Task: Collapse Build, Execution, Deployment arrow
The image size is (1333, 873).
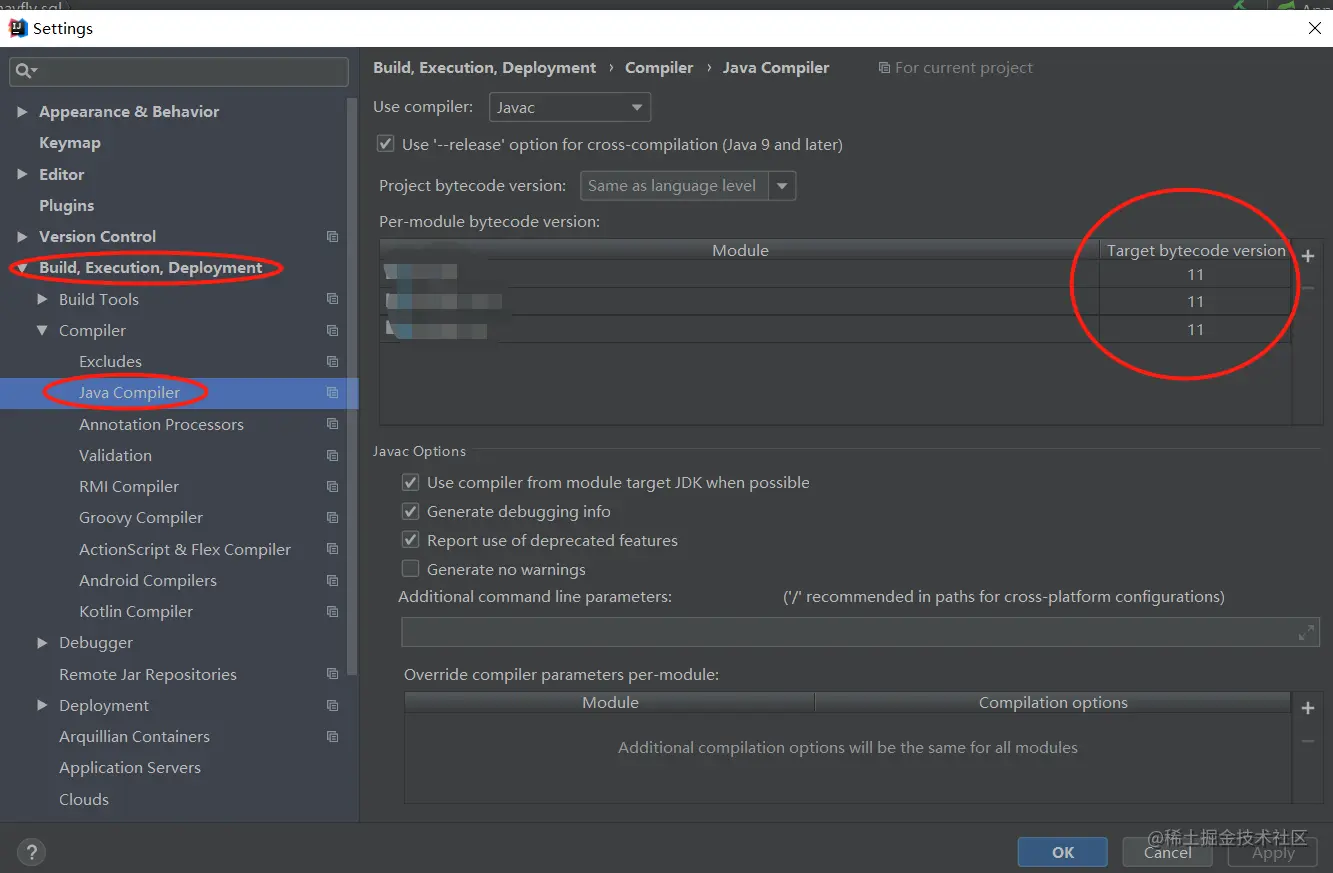Action: (22, 268)
